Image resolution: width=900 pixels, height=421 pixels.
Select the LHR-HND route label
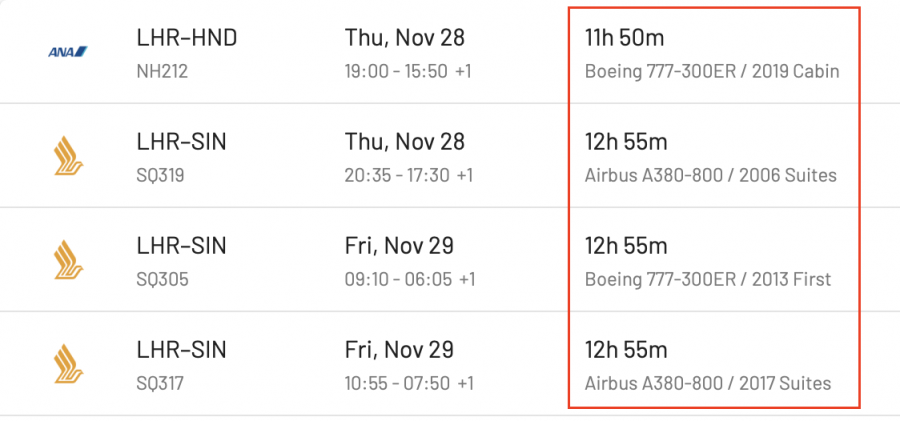(x=186, y=38)
